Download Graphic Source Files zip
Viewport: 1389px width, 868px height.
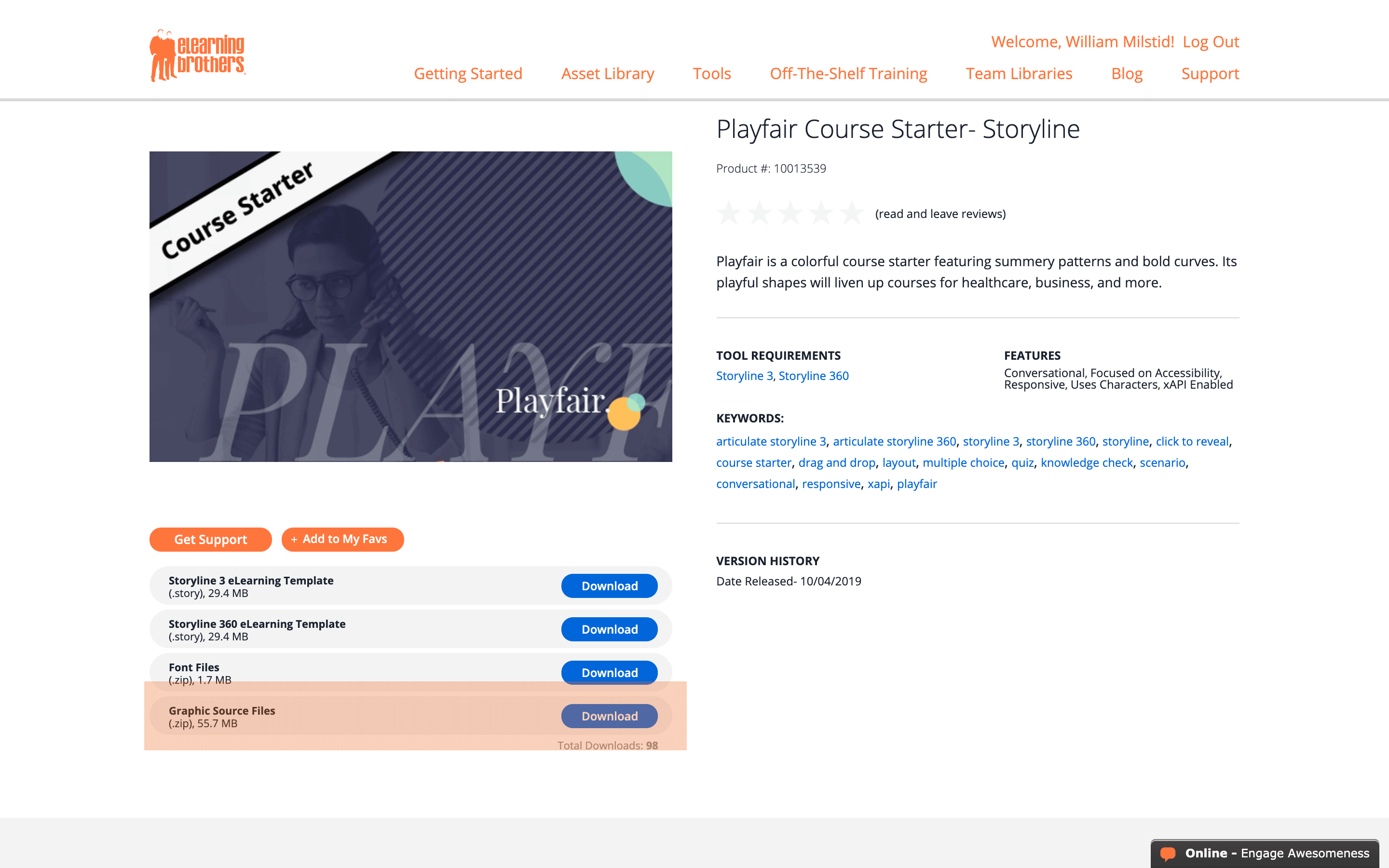(609, 716)
